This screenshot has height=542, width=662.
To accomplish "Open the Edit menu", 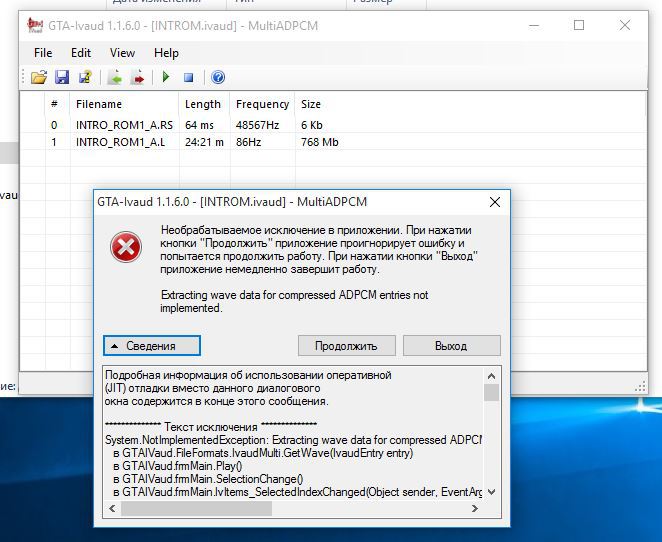I will (81, 53).
